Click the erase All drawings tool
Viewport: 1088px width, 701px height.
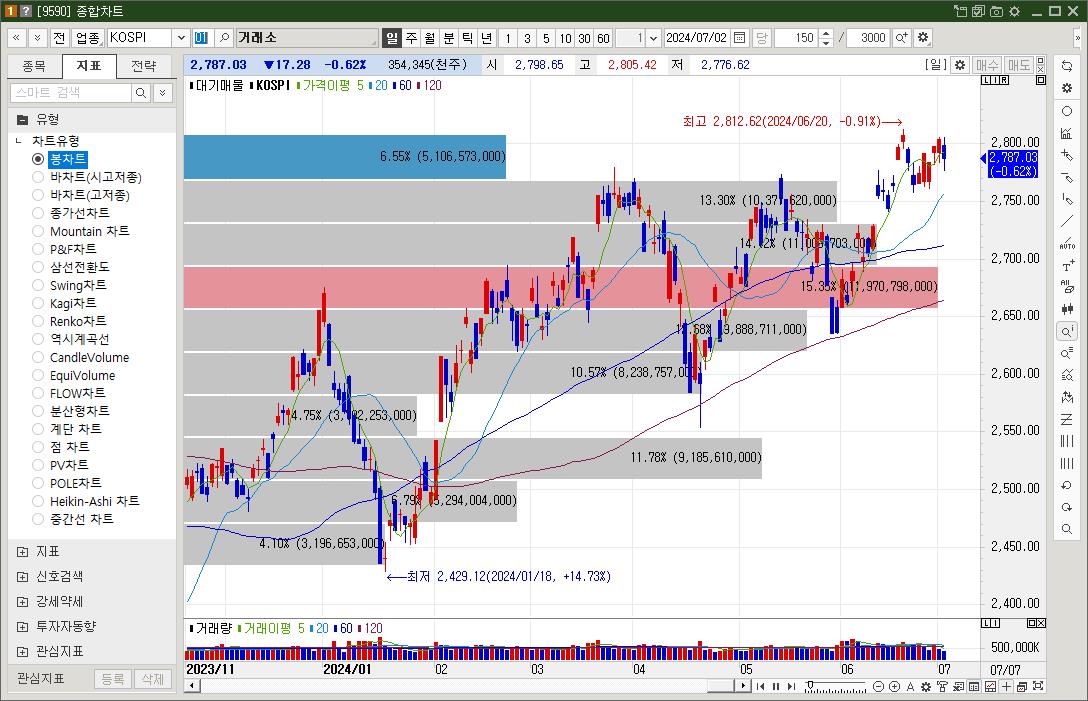point(1067,287)
